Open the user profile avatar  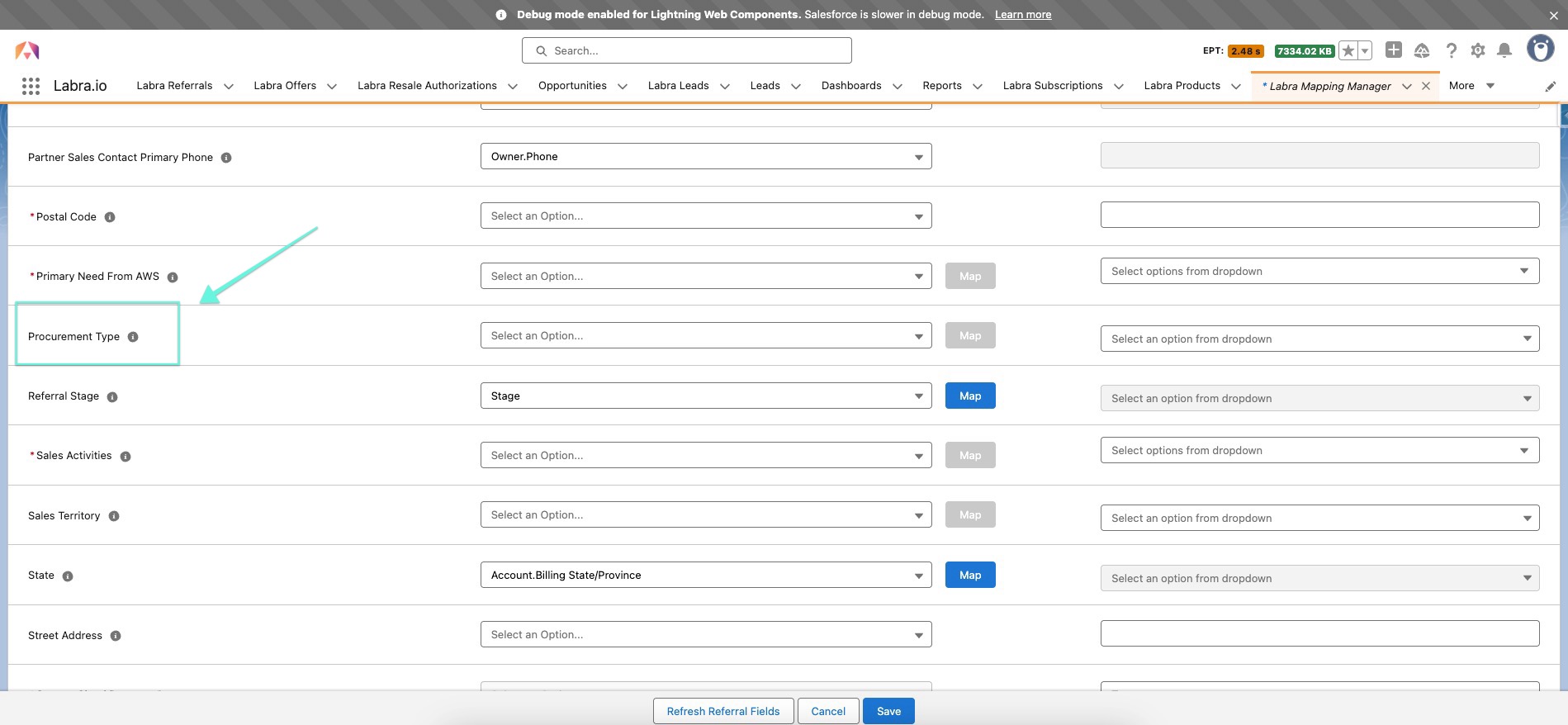[x=1540, y=49]
